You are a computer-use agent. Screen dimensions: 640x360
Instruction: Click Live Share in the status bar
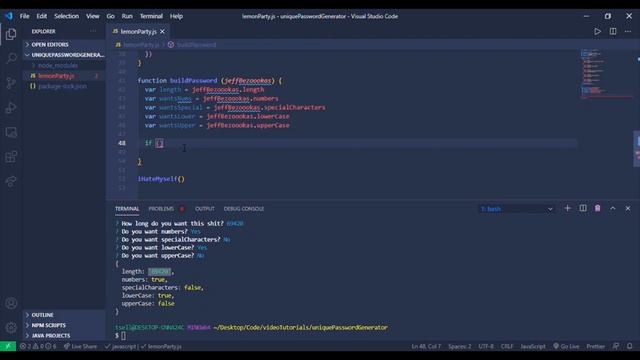pos(80,346)
